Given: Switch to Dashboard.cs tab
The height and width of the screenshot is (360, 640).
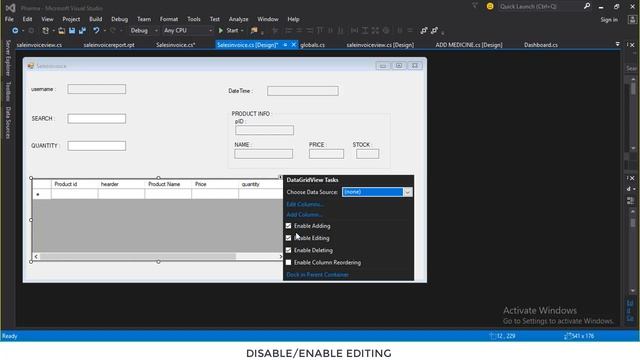Looking at the screenshot, I should tap(541, 45).
